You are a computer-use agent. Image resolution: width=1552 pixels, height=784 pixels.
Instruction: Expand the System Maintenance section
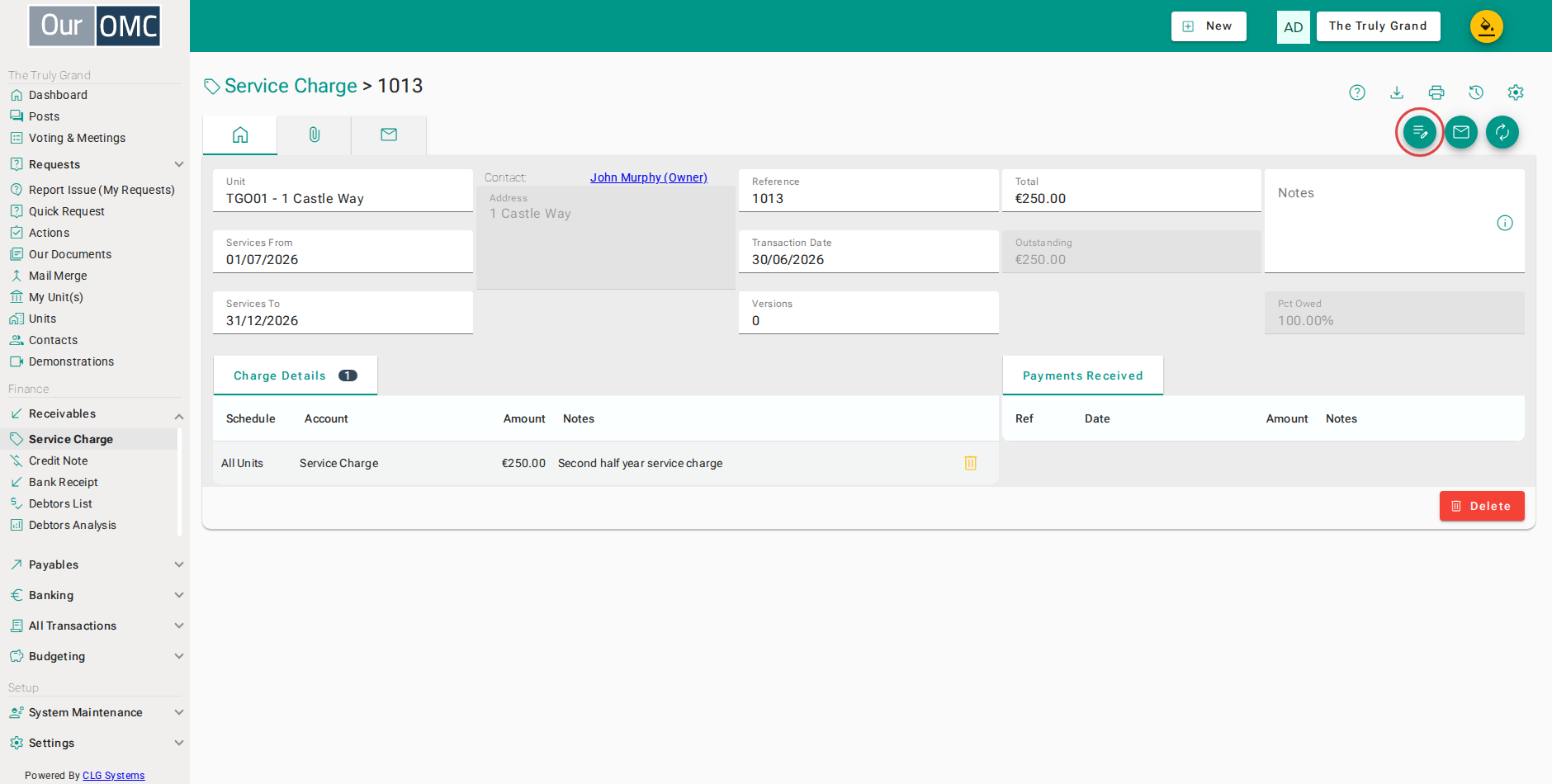pyautogui.click(x=96, y=712)
